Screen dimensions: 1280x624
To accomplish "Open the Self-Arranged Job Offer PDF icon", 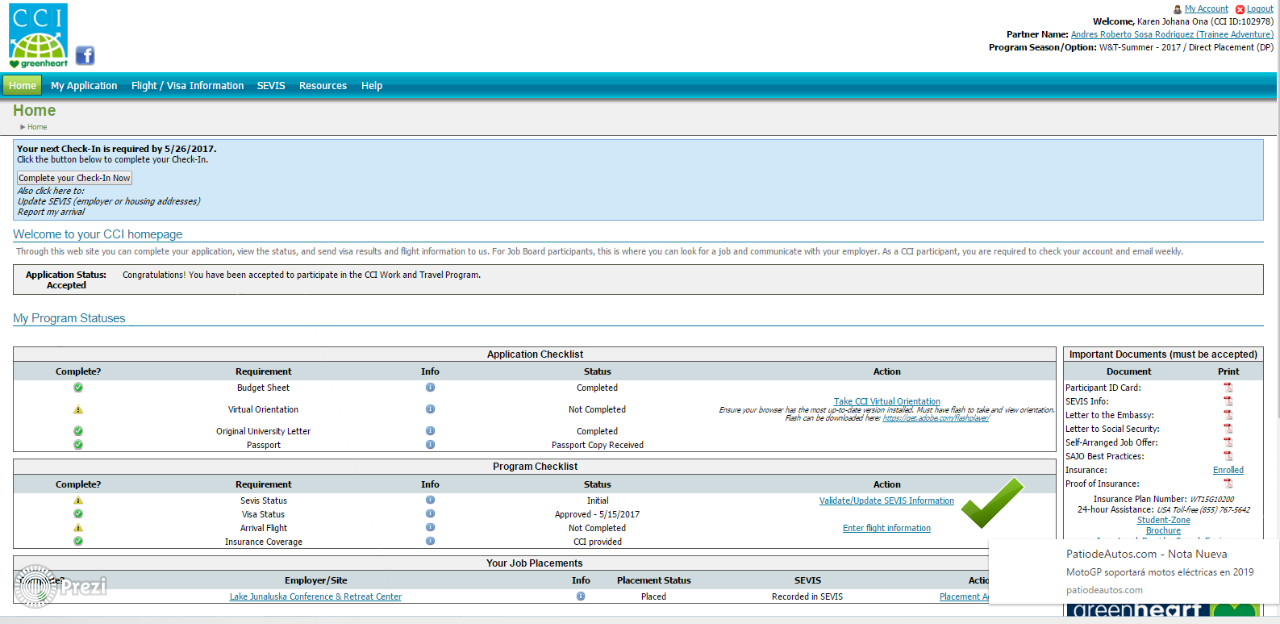I will point(1228,443).
